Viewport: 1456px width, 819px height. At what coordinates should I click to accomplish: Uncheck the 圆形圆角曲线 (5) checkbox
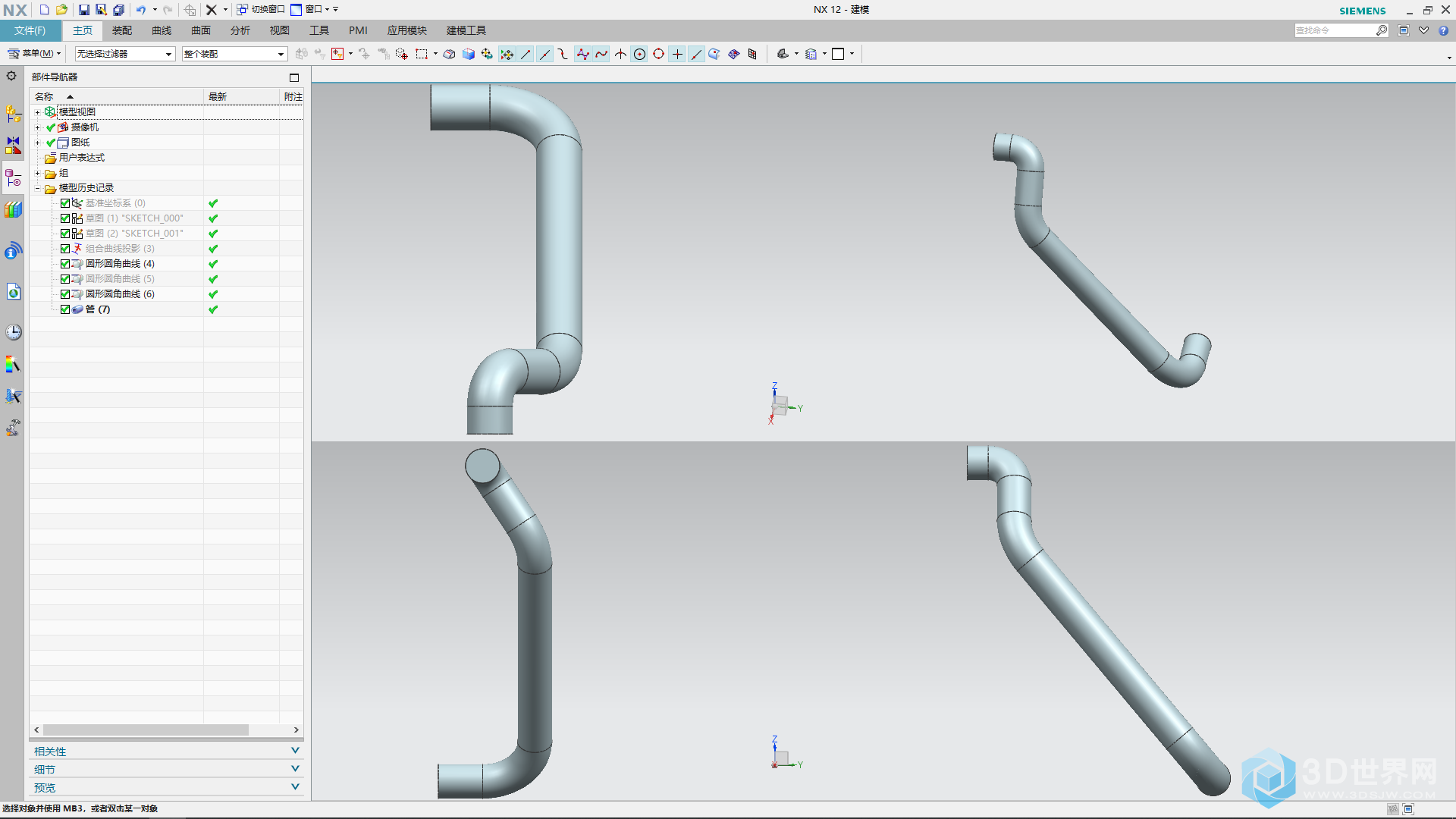click(x=65, y=279)
